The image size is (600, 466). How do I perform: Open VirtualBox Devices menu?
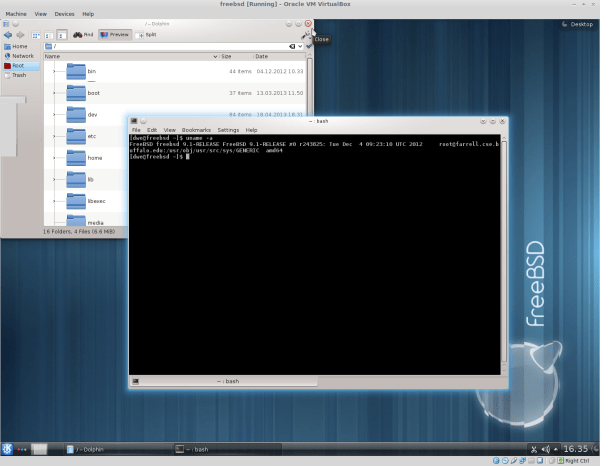click(x=64, y=14)
